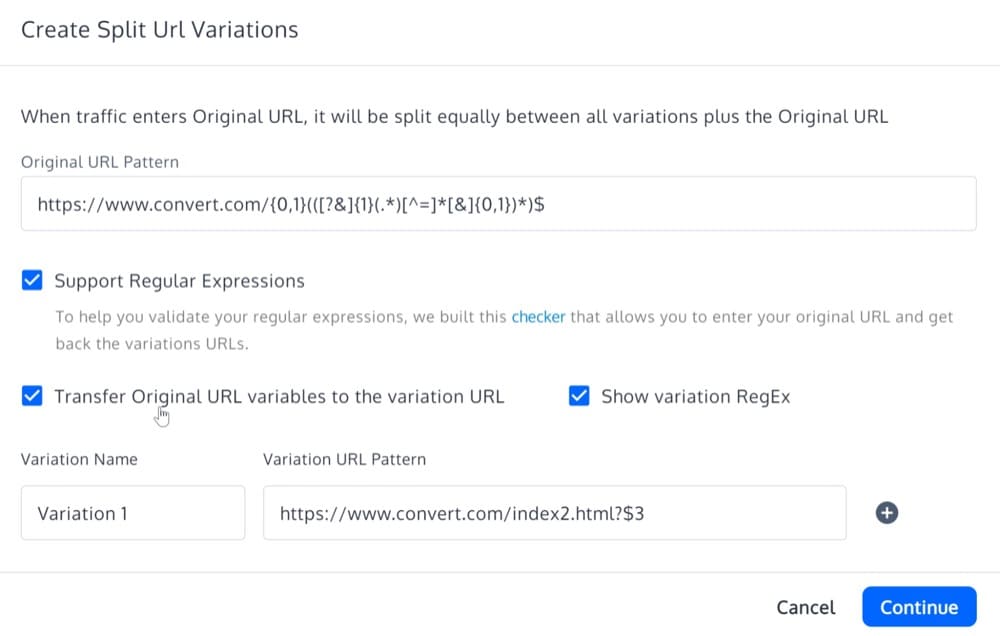
Task: Click the Variation Name label
Action: (79, 459)
